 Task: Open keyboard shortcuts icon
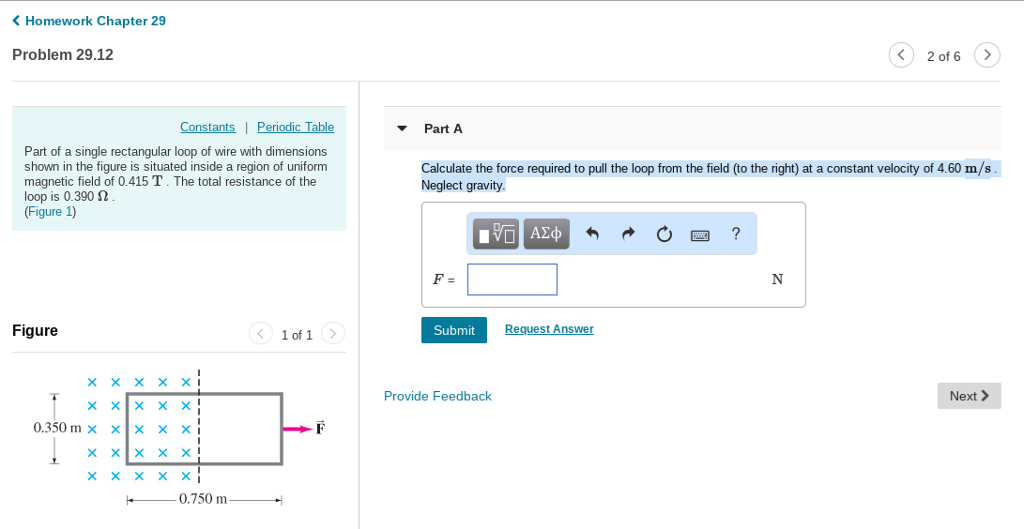pos(700,235)
